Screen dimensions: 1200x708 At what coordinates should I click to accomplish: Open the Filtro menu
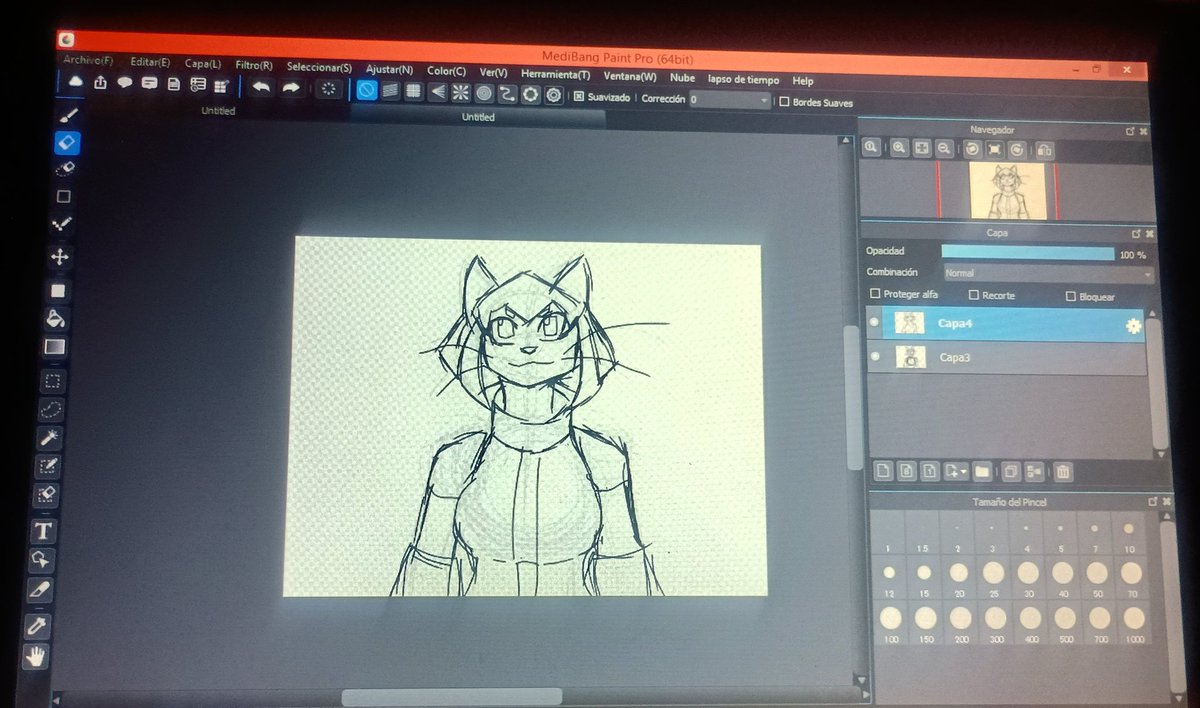coord(254,66)
